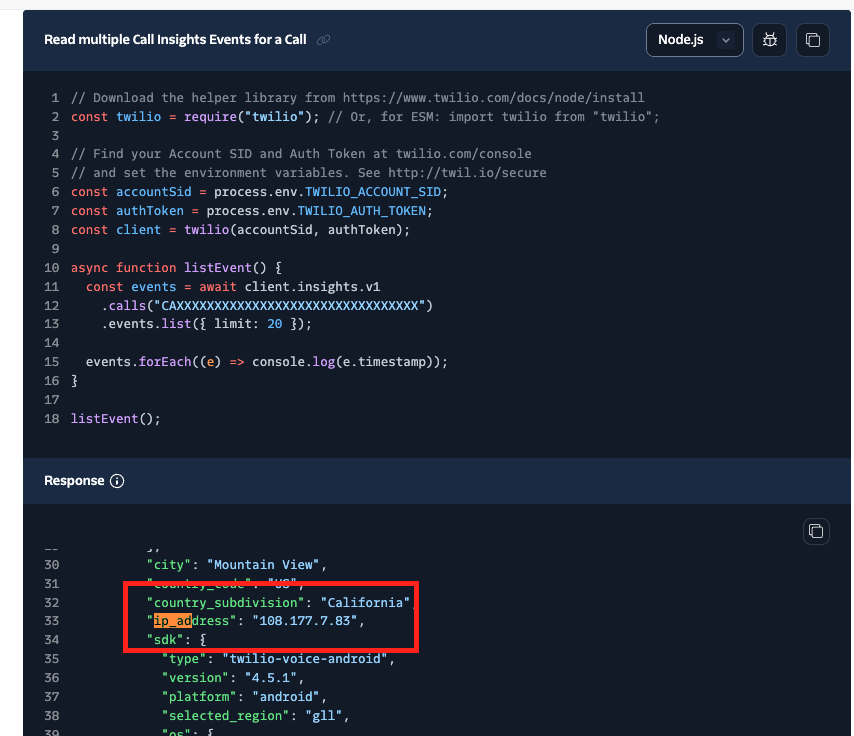Click line number 33 in the response gutter
Screen dimensions: 854x736
click(x=52, y=621)
